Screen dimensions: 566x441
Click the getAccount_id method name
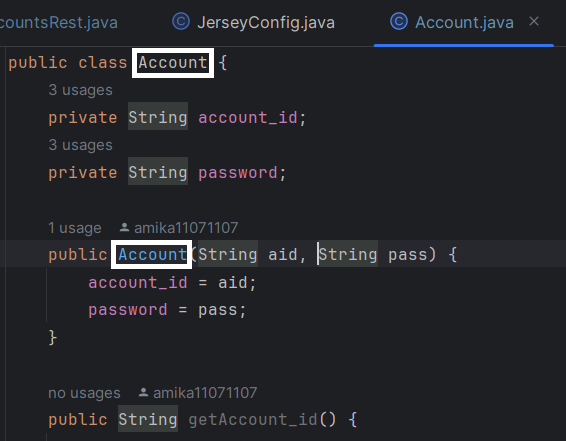253,420
